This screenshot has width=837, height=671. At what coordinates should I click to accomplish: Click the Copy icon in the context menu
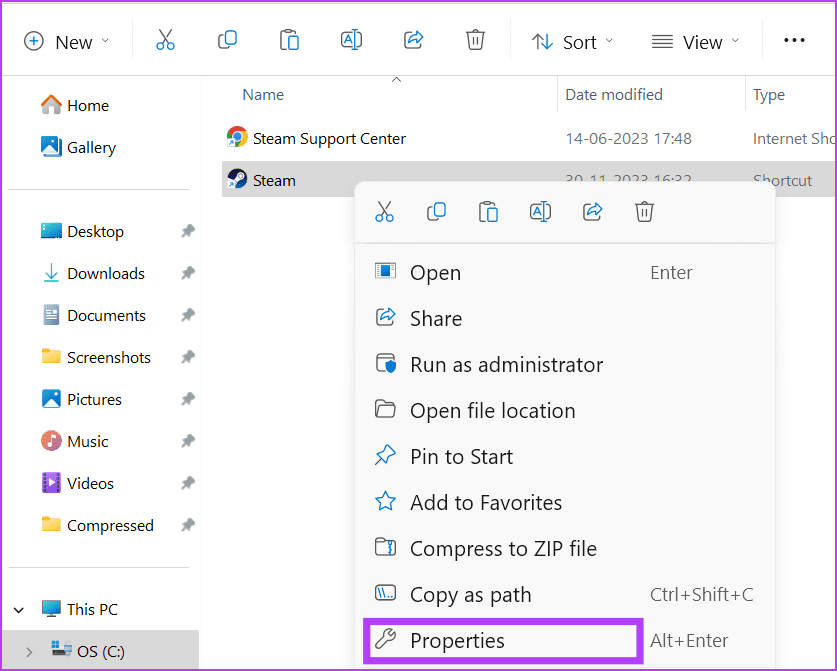pyautogui.click(x=436, y=212)
